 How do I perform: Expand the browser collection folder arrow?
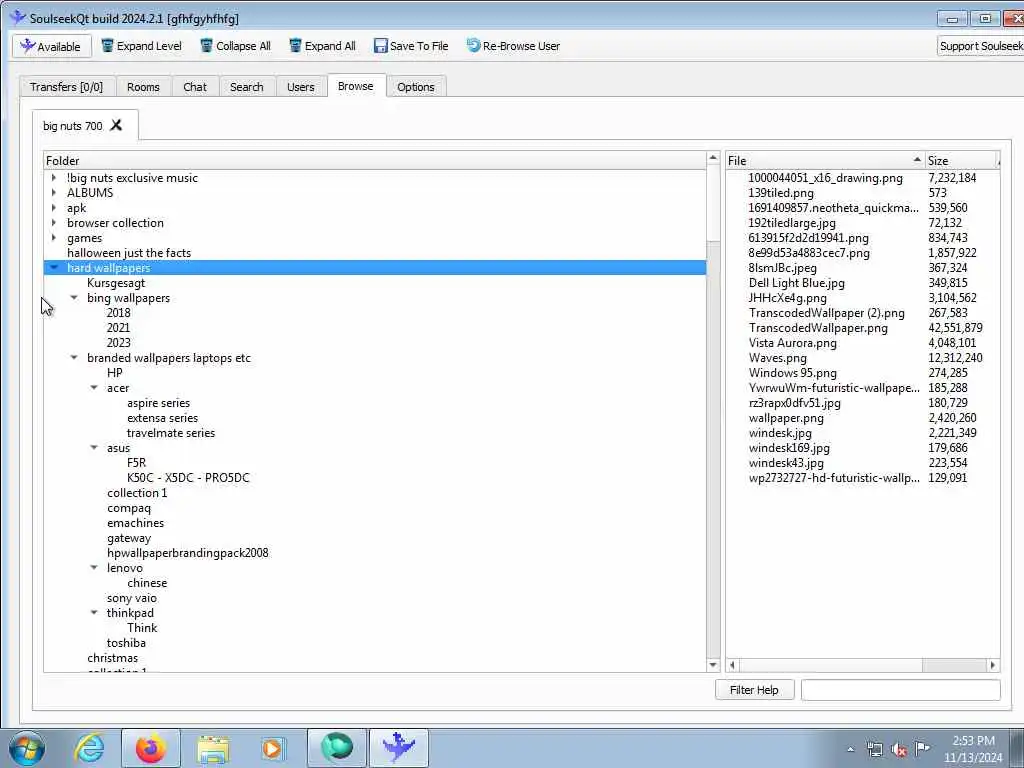54,223
